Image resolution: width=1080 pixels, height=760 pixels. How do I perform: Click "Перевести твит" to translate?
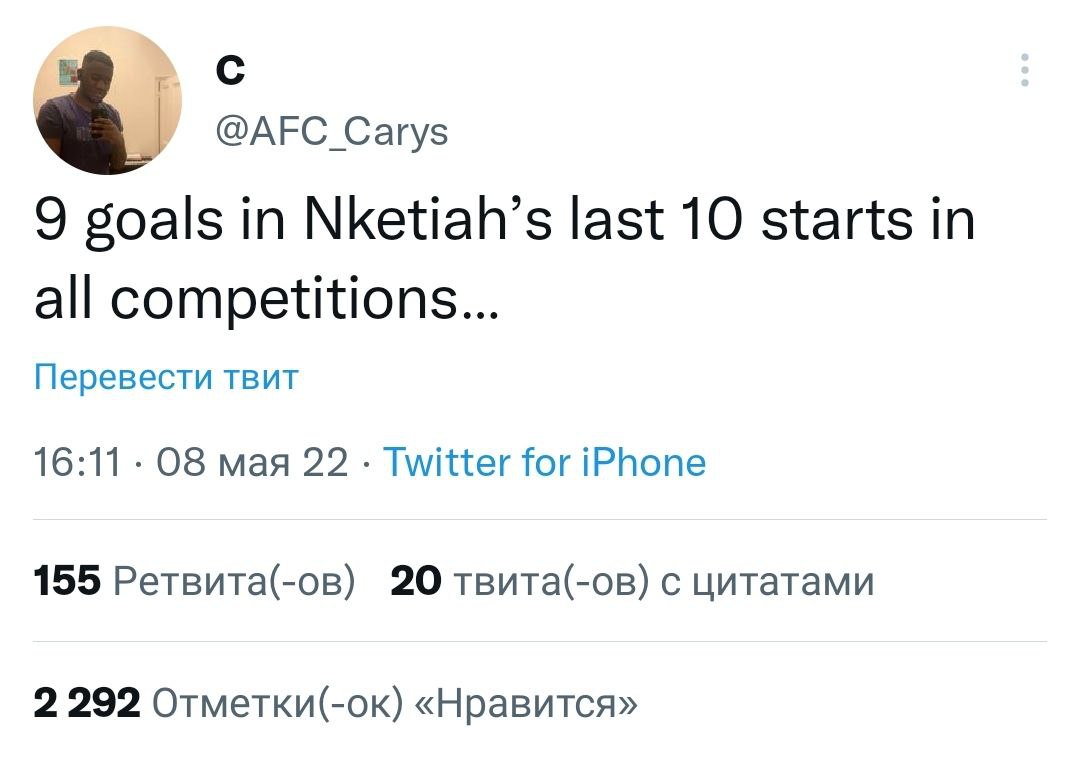click(x=166, y=378)
